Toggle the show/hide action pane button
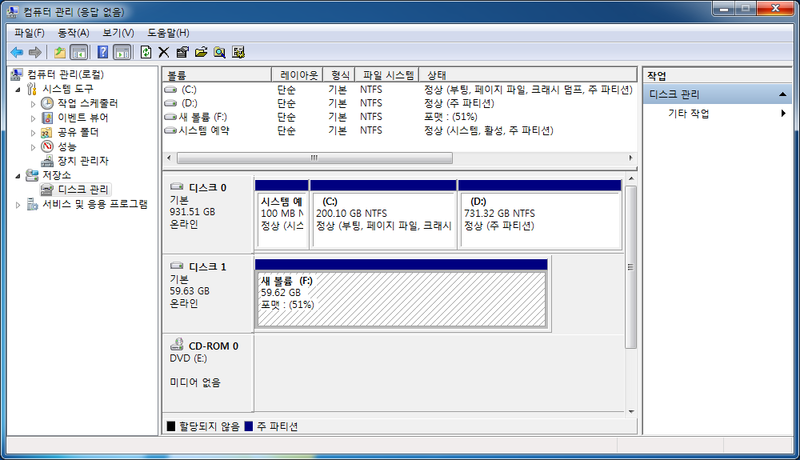 (x=122, y=52)
